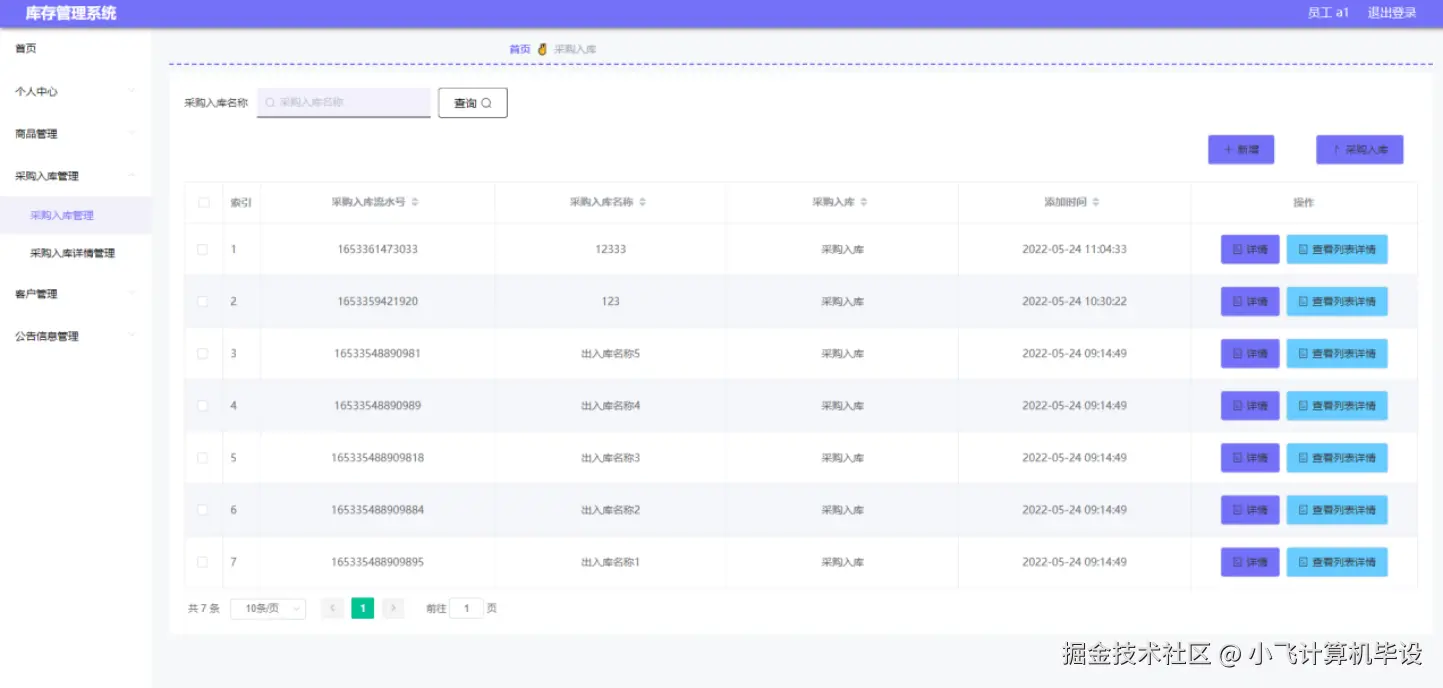Image resolution: width=1443 pixels, height=688 pixels.
Task: Open 查看列表详情 for row 12333
Action: click(x=1337, y=249)
